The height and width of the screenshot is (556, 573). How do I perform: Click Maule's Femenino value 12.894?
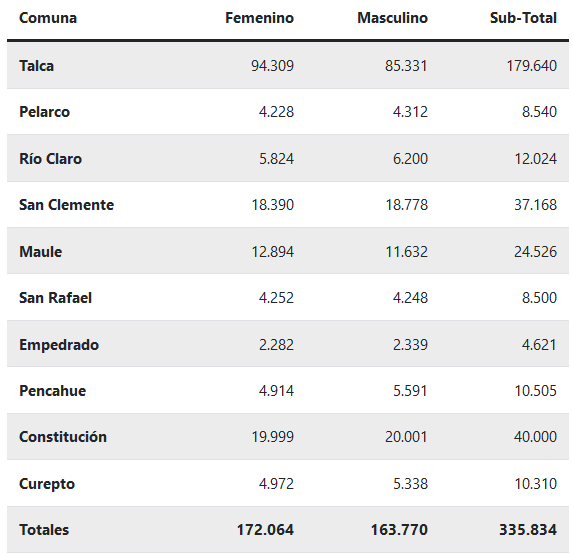pos(273,252)
